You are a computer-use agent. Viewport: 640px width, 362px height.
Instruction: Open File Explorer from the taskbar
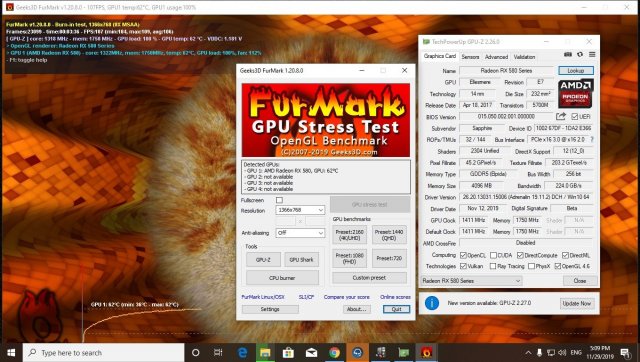(265, 353)
